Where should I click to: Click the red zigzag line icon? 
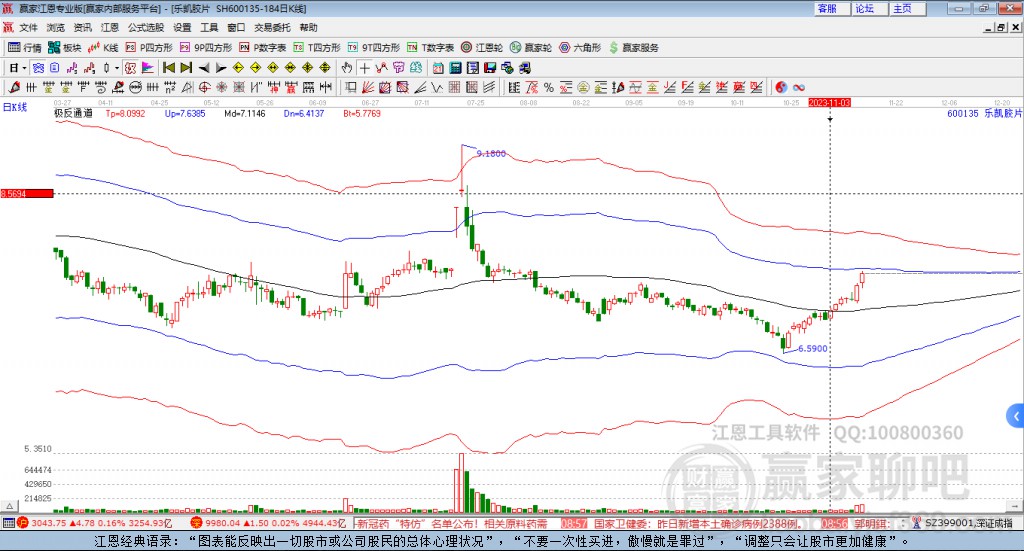point(381,68)
